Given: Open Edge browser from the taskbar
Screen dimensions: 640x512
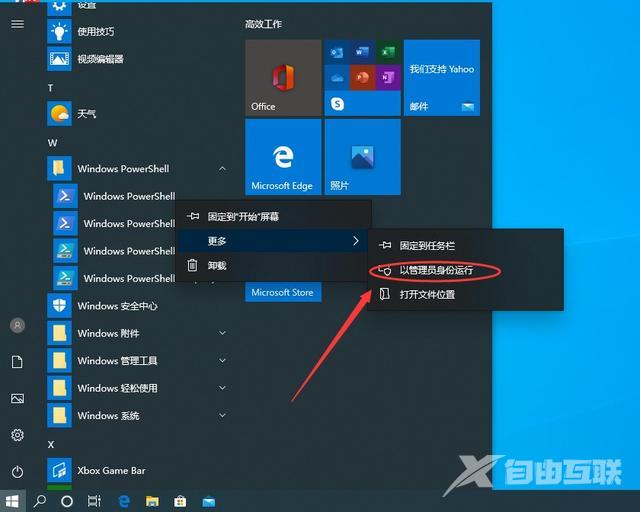Looking at the screenshot, I should tap(124, 501).
